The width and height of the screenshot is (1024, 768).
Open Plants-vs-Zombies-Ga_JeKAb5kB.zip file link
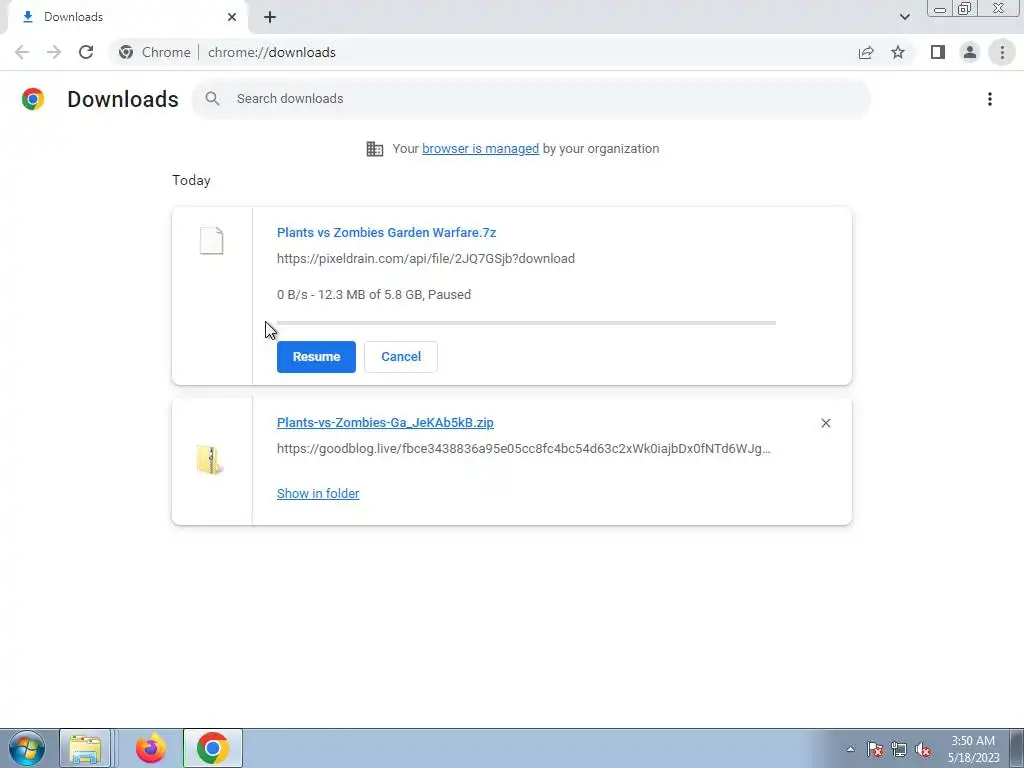385,423
